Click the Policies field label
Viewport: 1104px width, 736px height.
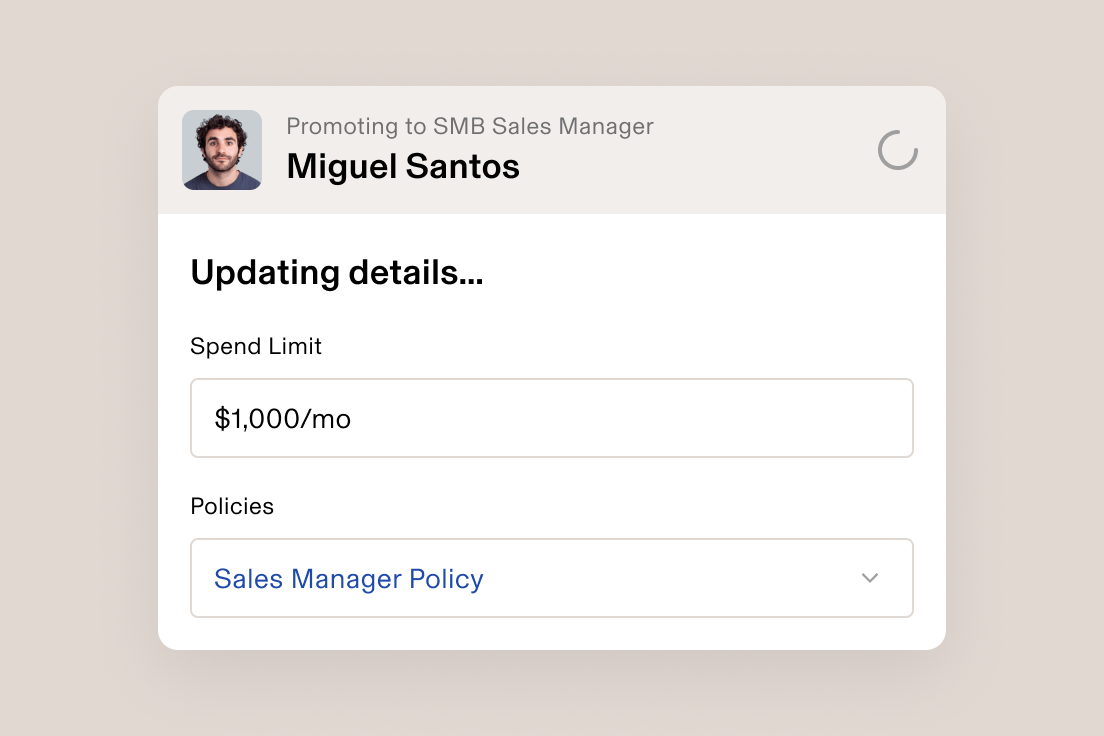(x=232, y=506)
